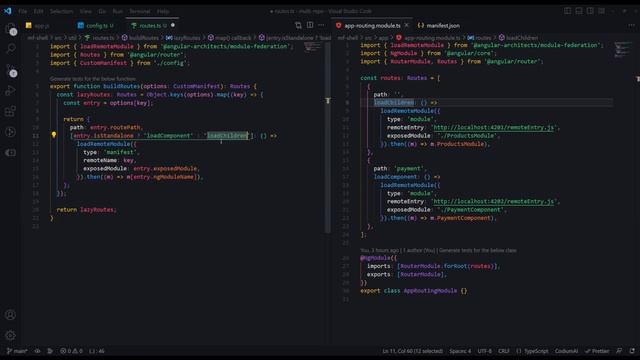Open More Actions for left editor group

(x=322, y=25)
